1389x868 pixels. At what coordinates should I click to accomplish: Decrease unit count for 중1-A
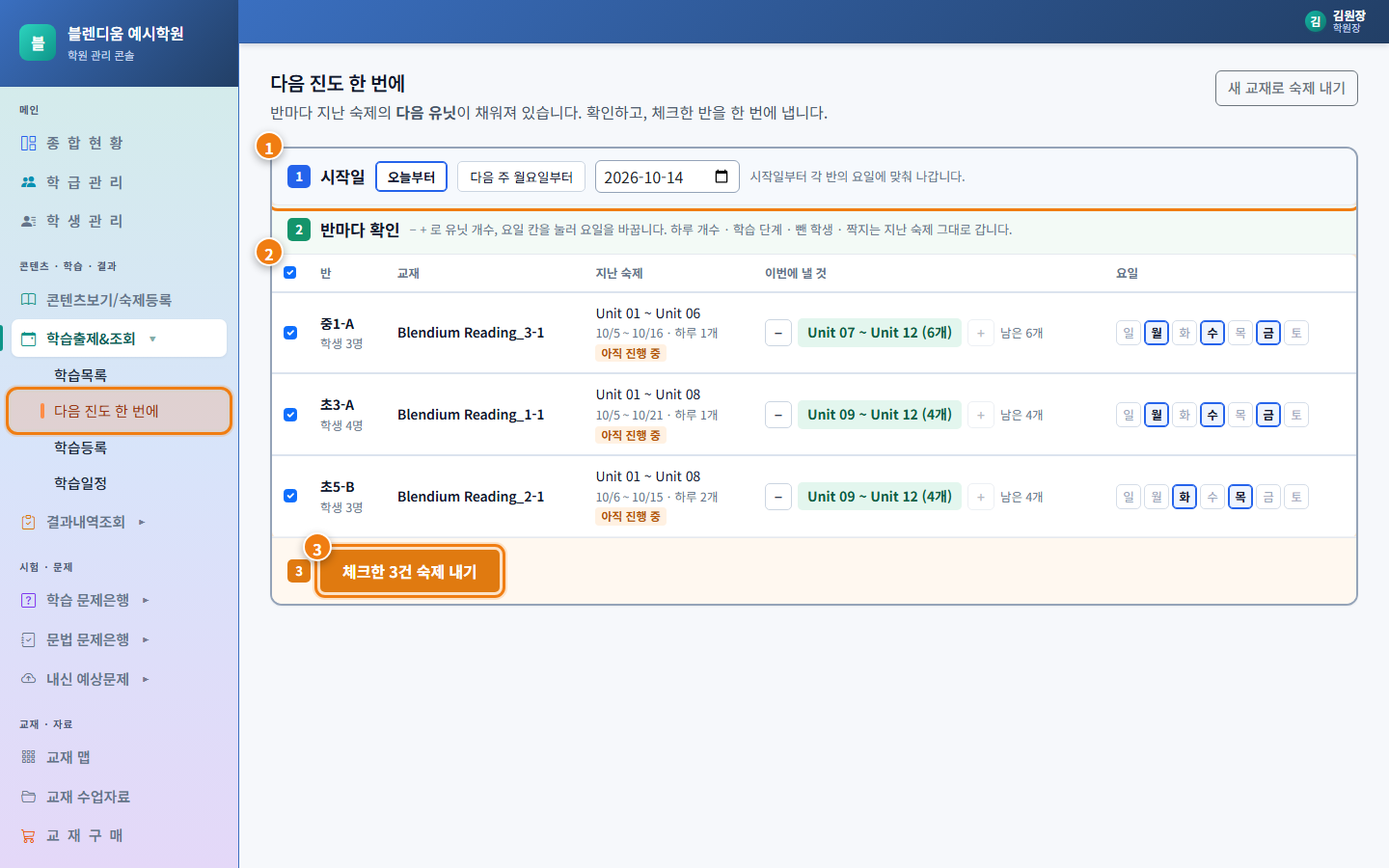pos(778,333)
